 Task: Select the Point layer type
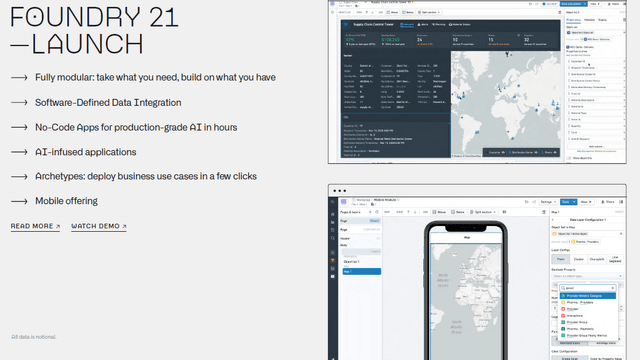click(560, 259)
